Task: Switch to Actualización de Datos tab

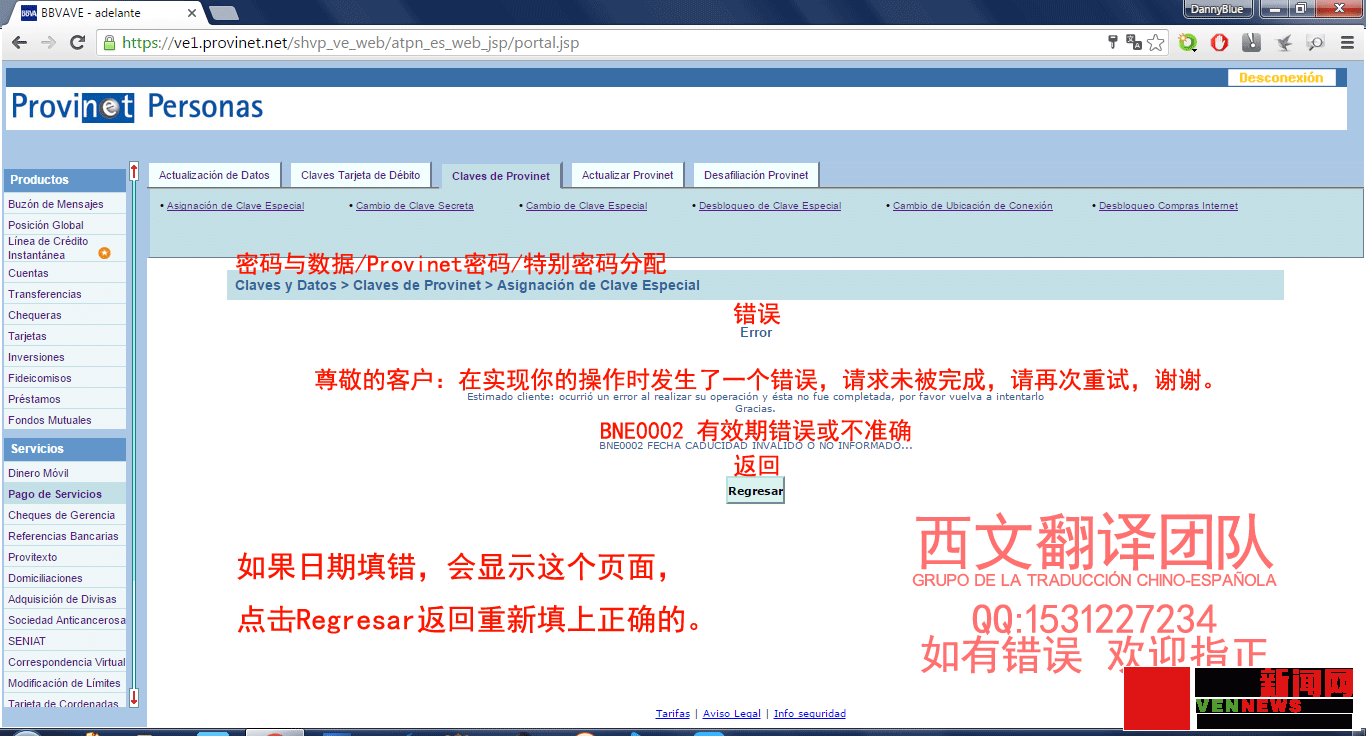Action: (214, 175)
